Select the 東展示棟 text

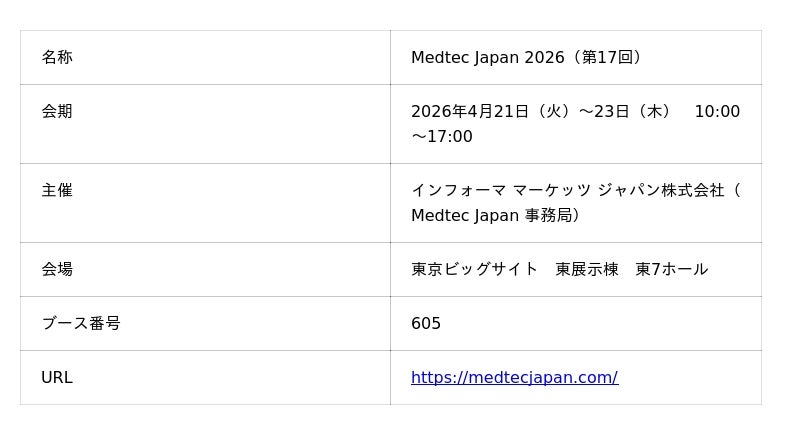587,270
